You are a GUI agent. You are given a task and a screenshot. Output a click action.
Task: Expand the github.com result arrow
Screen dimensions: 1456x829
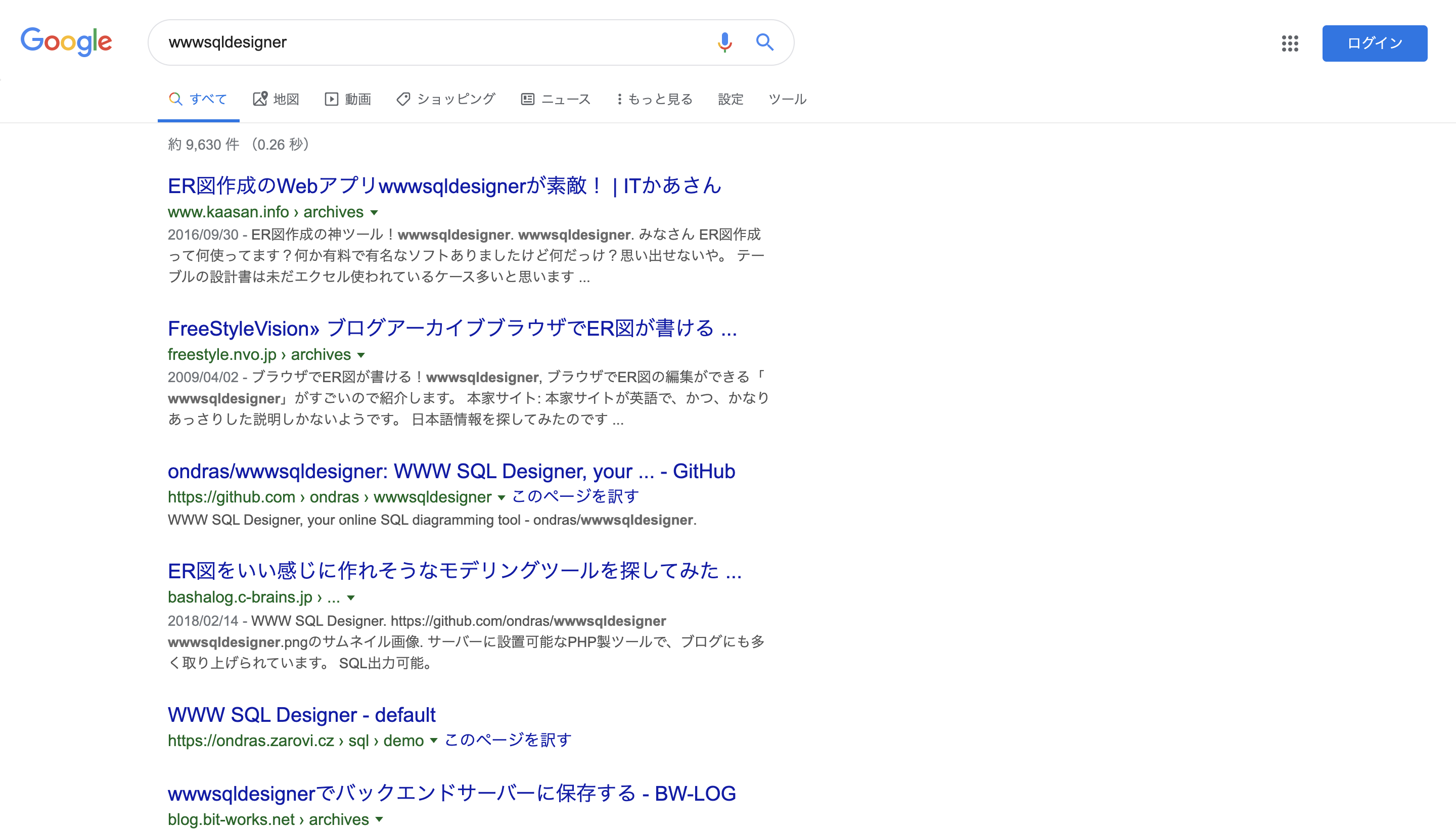click(501, 497)
